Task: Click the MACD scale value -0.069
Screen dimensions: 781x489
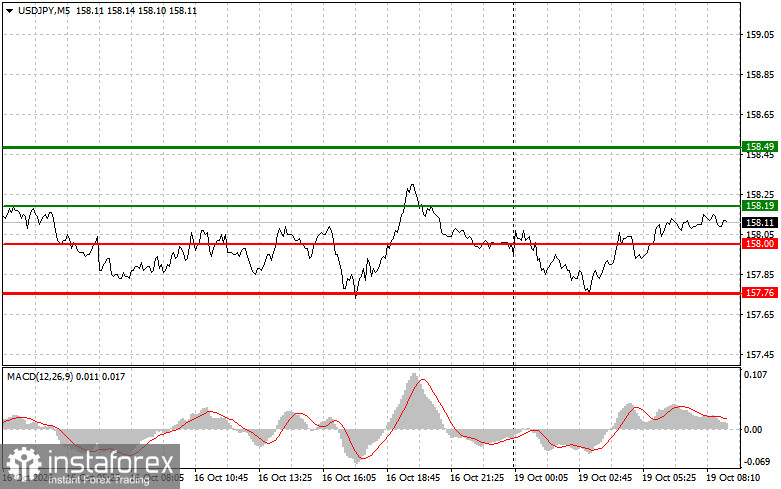Action: pos(757,462)
